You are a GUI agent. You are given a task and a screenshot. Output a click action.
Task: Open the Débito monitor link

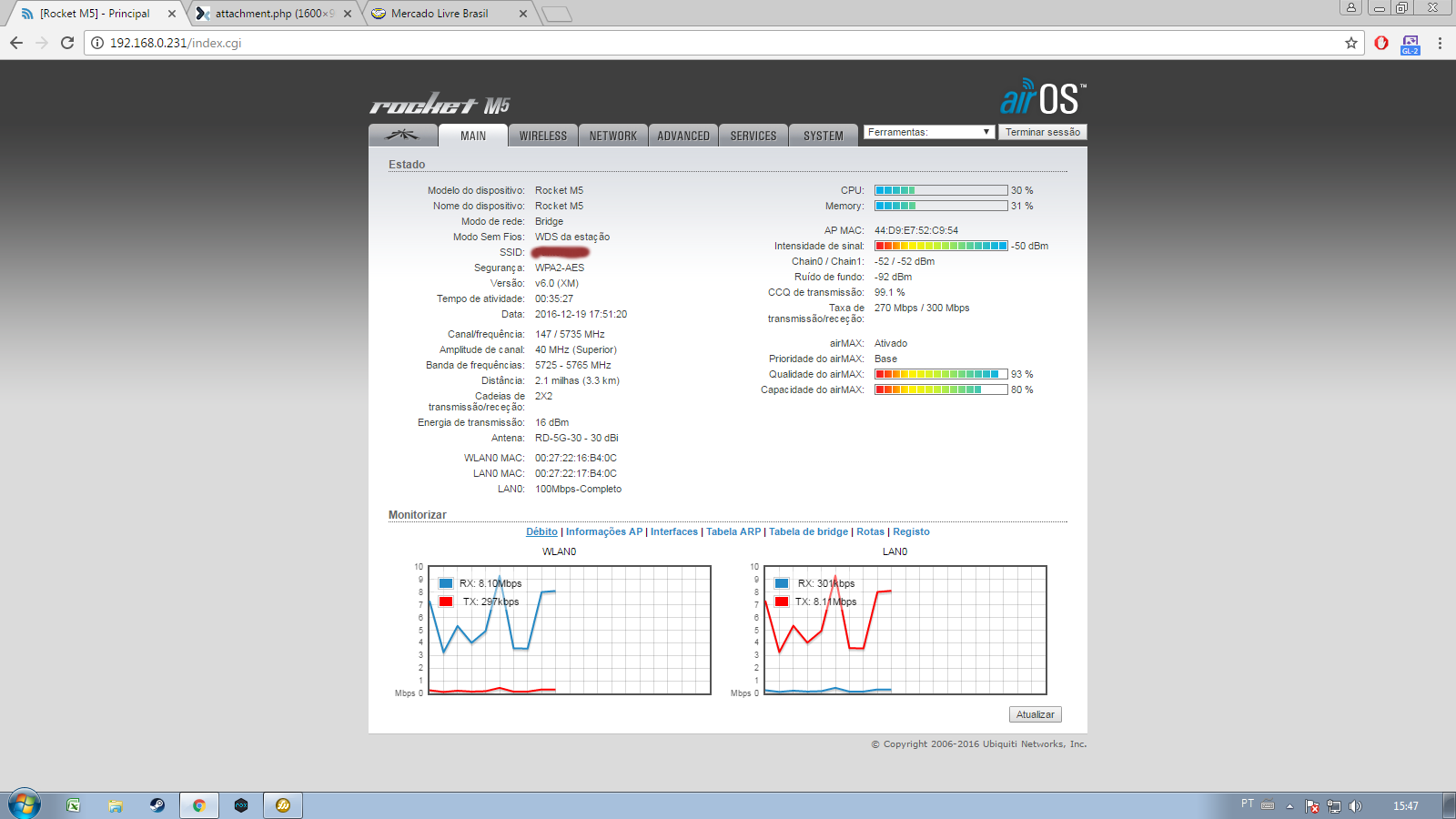541,531
